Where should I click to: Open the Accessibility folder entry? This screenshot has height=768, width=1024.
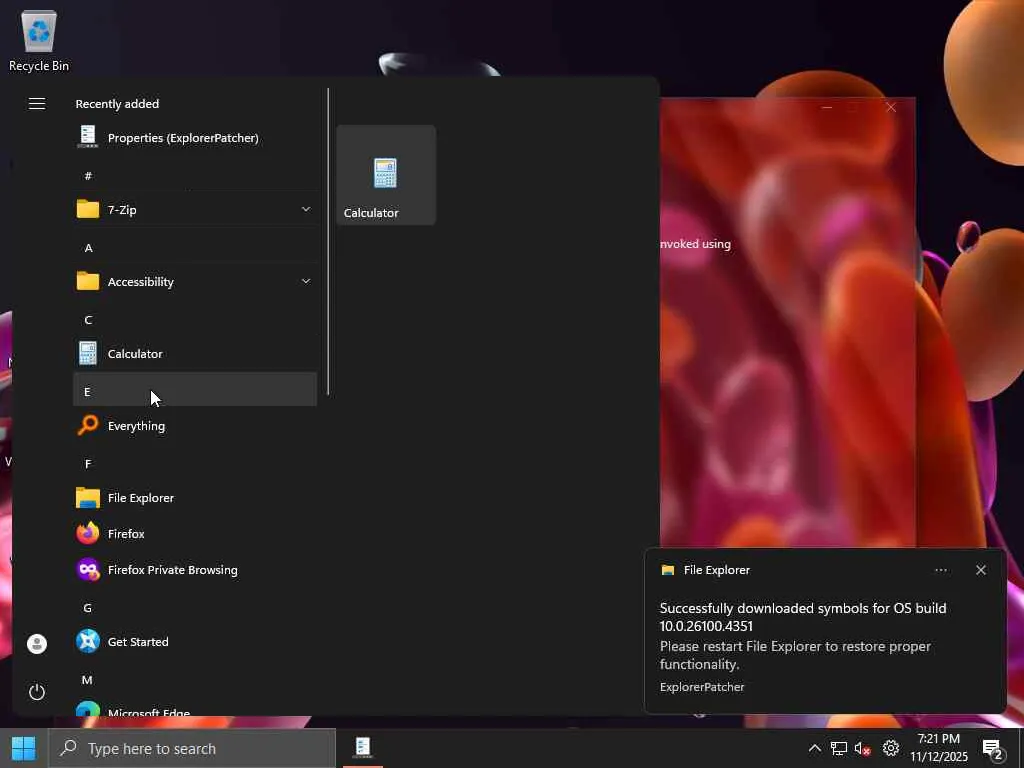point(195,281)
